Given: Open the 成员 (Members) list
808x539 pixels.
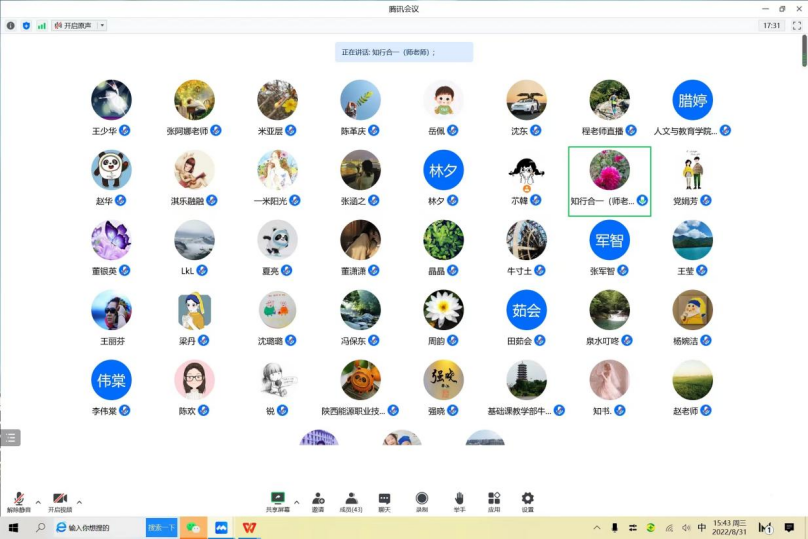Looking at the screenshot, I should pos(351,501).
